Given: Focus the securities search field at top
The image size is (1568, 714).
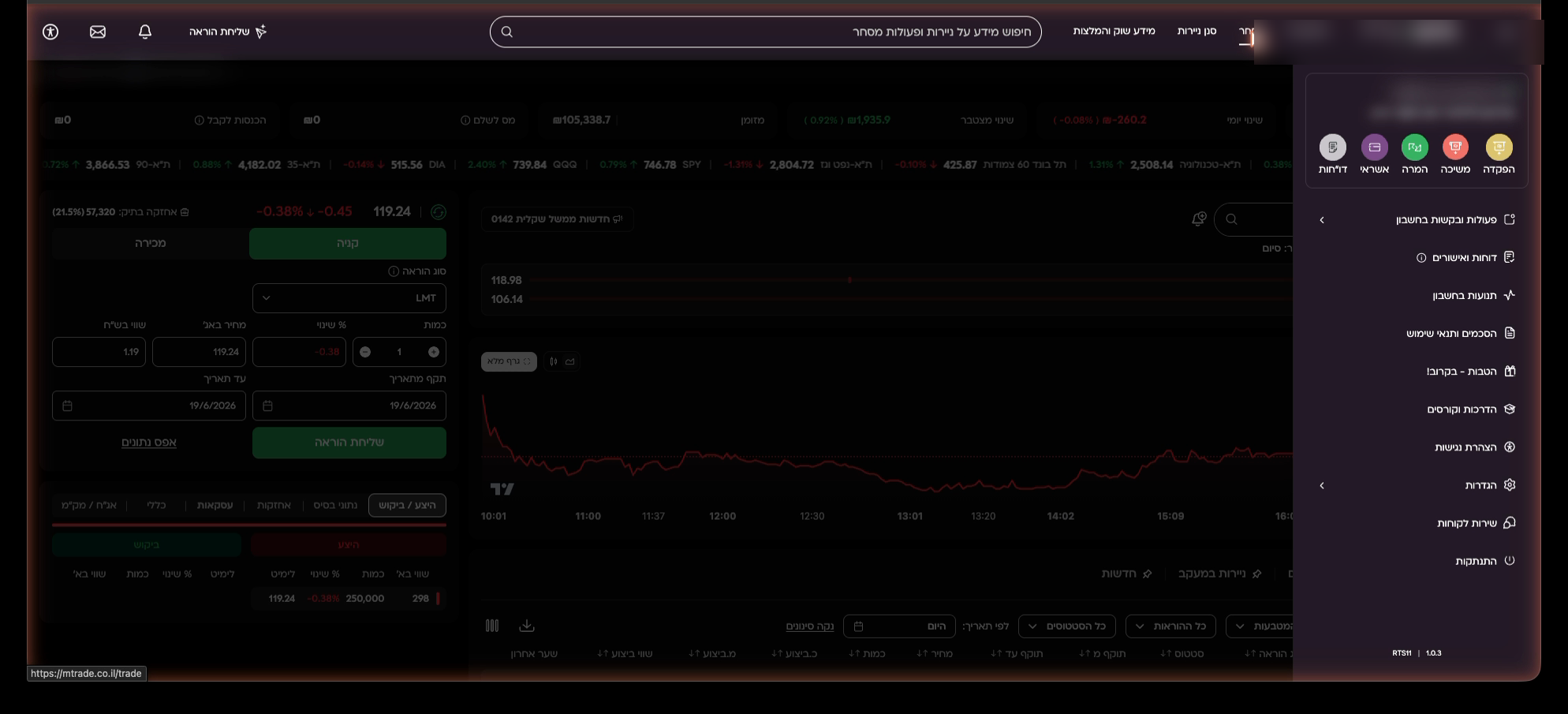Looking at the screenshot, I should click(766, 32).
